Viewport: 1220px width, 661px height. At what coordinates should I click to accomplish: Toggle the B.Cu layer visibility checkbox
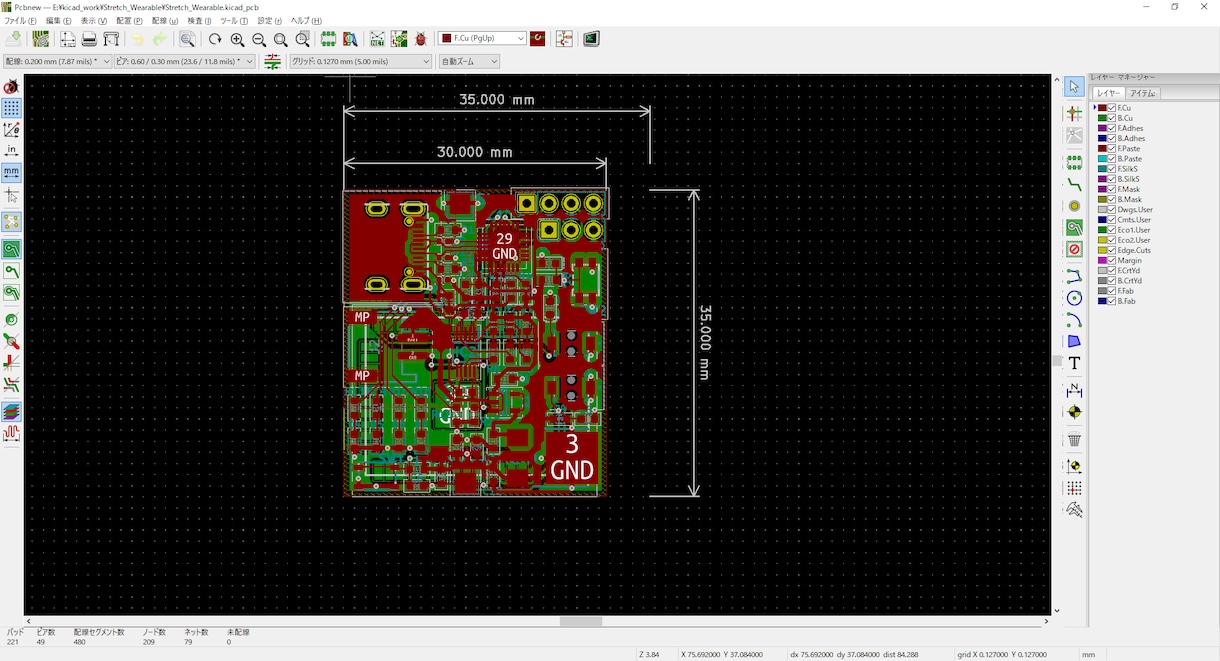pos(1112,118)
